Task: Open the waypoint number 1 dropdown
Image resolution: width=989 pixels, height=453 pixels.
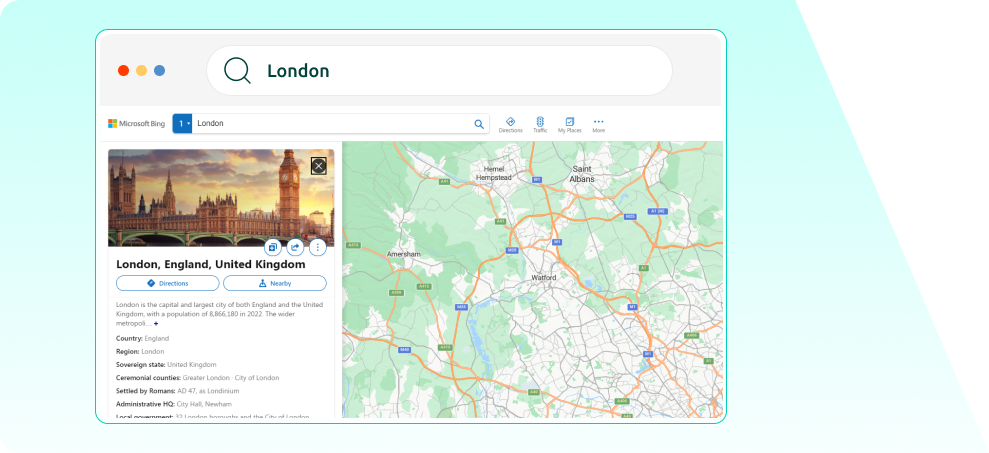Action: (182, 124)
